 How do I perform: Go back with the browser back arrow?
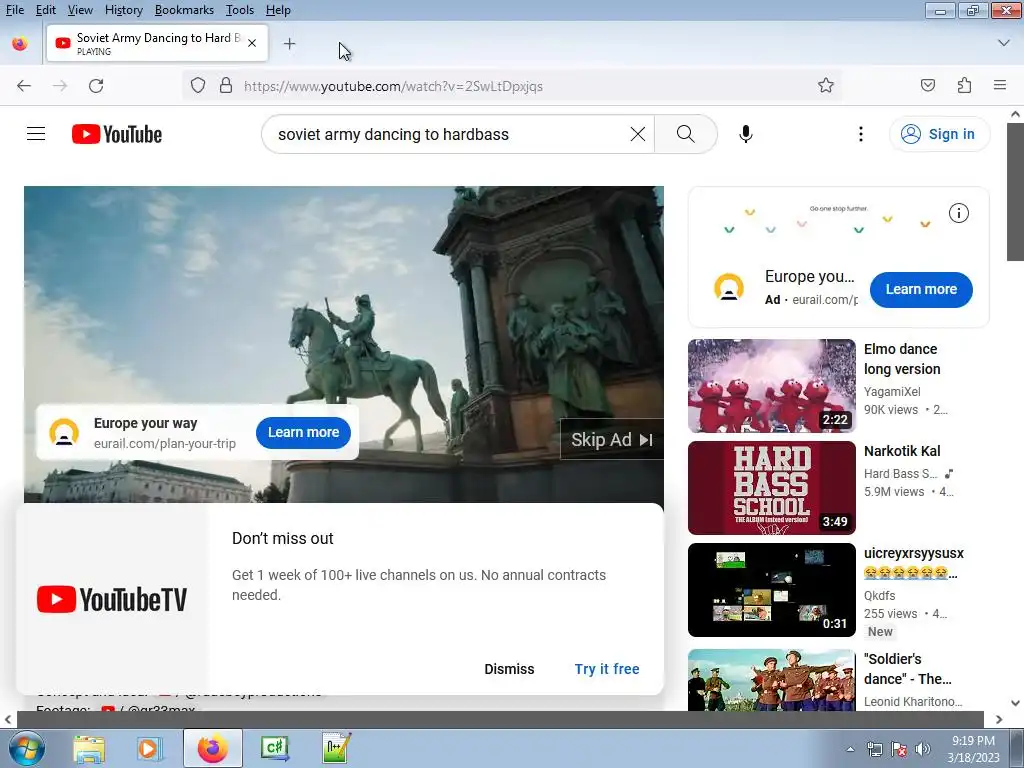pyautogui.click(x=24, y=86)
